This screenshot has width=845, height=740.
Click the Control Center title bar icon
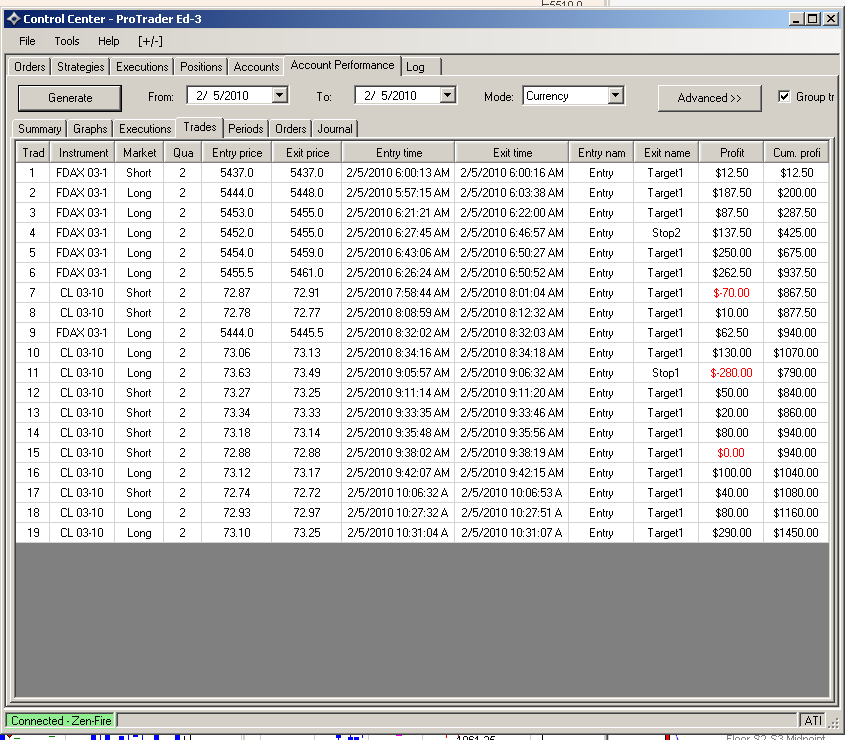[x=13, y=19]
